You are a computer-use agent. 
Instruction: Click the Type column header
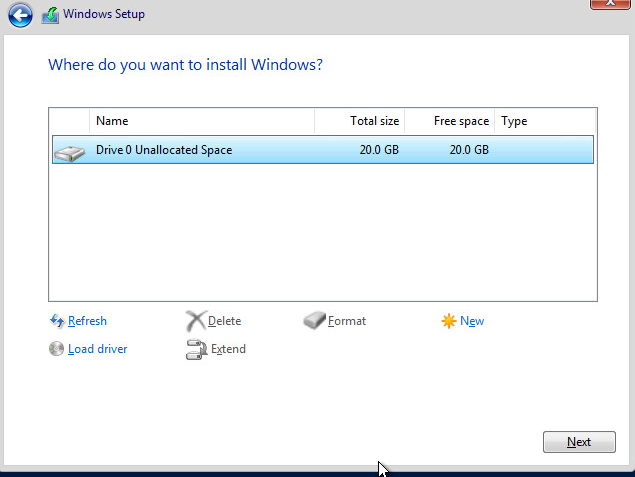pyautogui.click(x=514, y=121)
